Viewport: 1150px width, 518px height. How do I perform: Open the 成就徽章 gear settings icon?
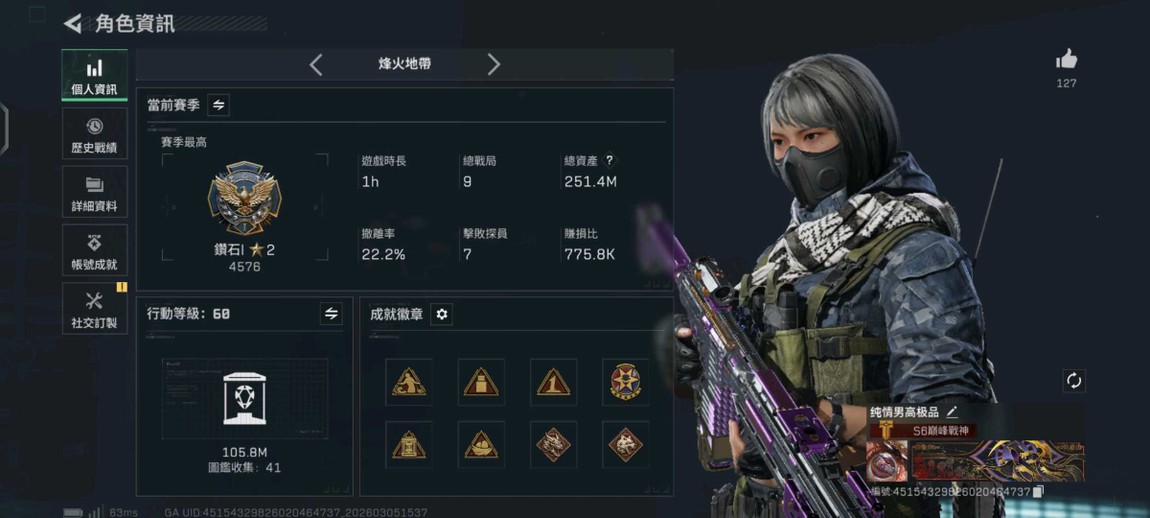coord(442,314)
